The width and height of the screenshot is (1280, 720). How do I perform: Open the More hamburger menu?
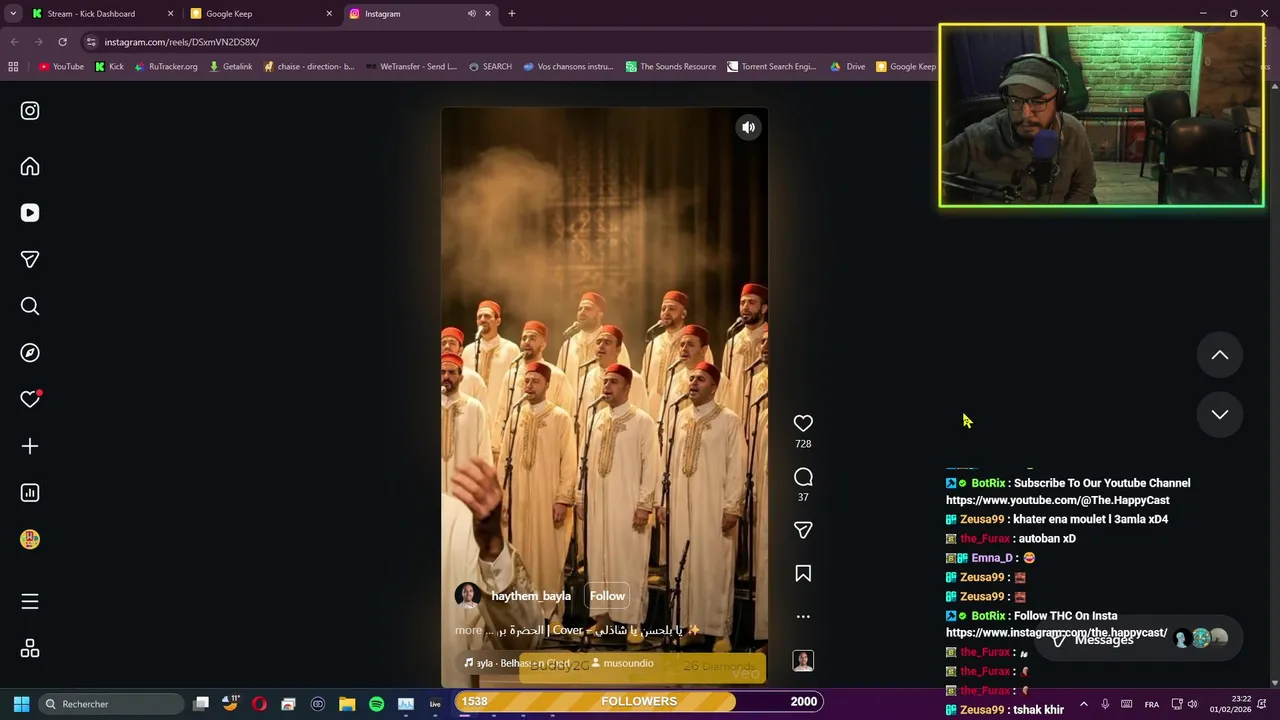click(30, 601)
